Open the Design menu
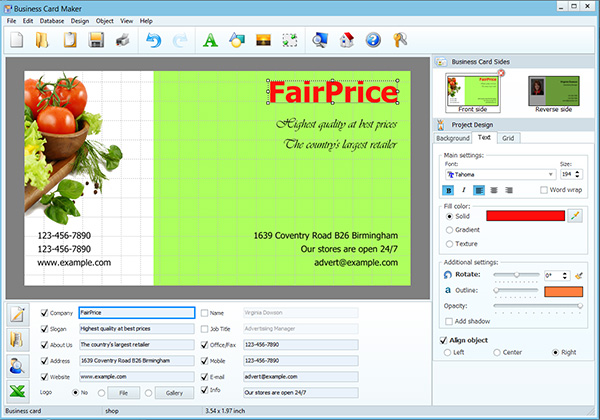The width and height of the screenshot is (600, 420). 80,21
